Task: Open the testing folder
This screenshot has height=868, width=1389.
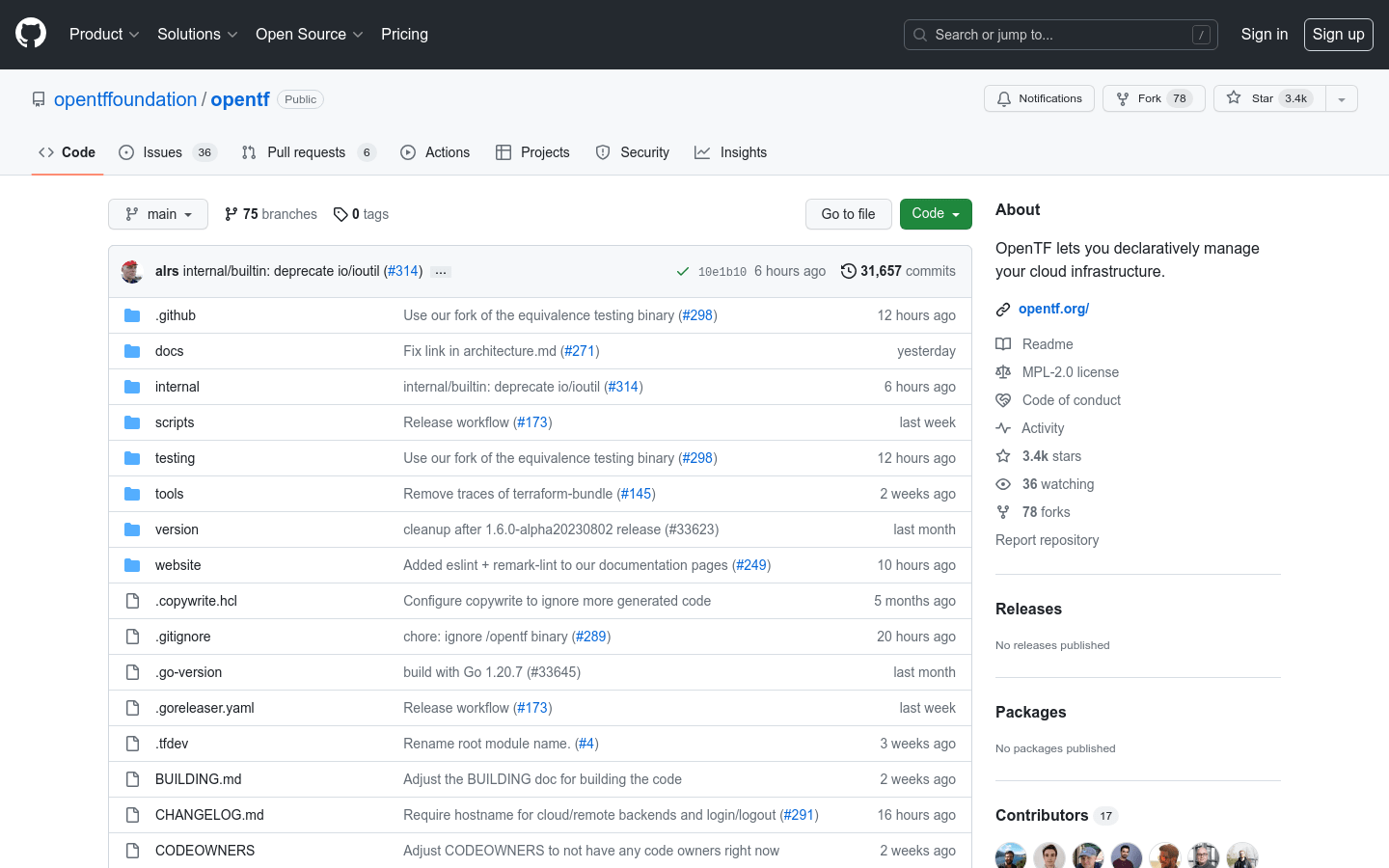Action: click(x=176, y=458)
